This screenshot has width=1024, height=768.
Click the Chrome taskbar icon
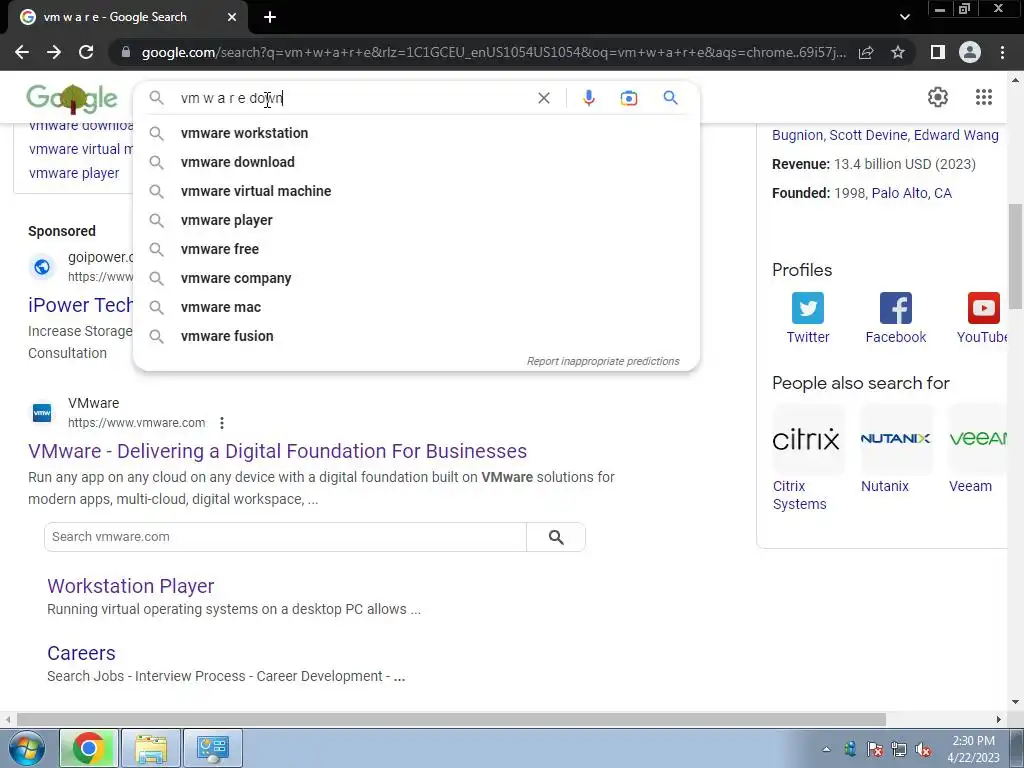89,748
